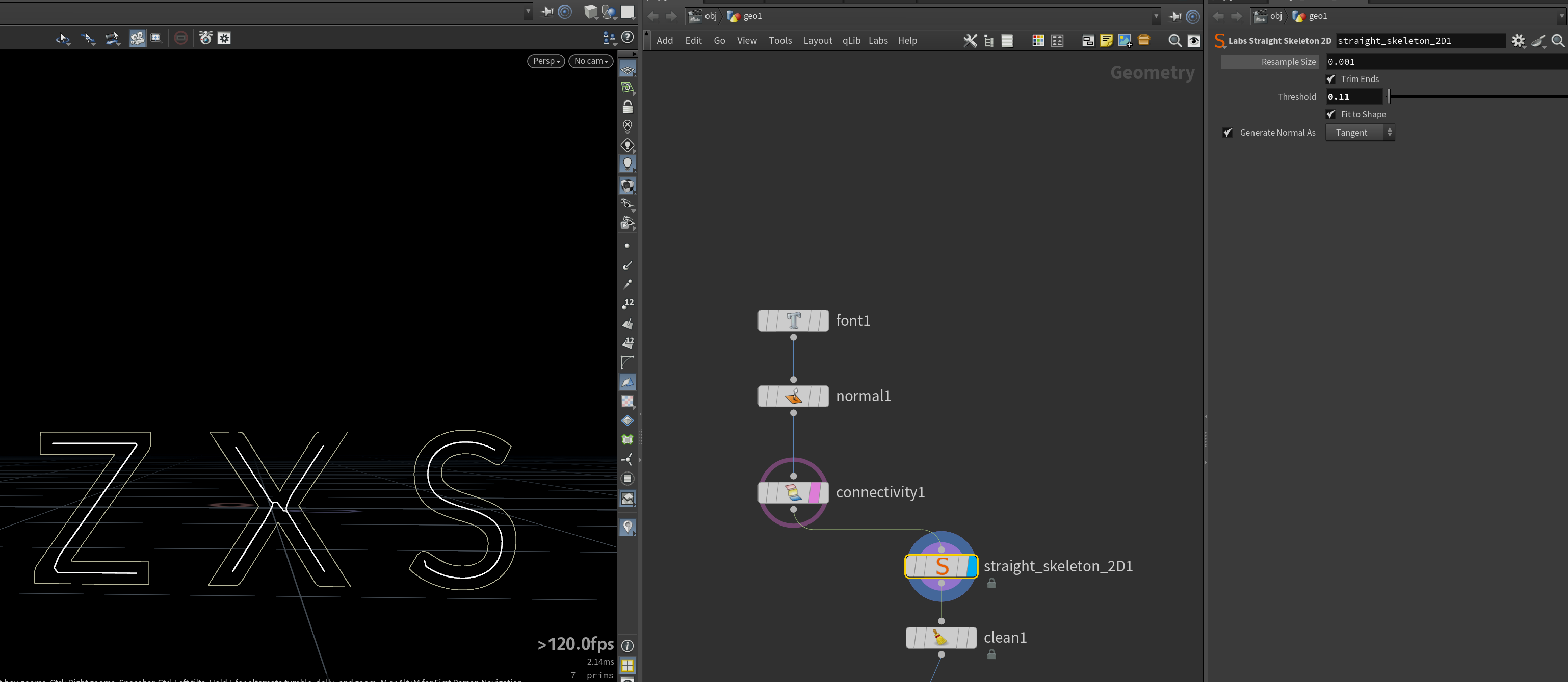The image size is (1568, 682).
Task: Uncheck the Trim Ends checkbox
Action: click(x=1330, y=79)
